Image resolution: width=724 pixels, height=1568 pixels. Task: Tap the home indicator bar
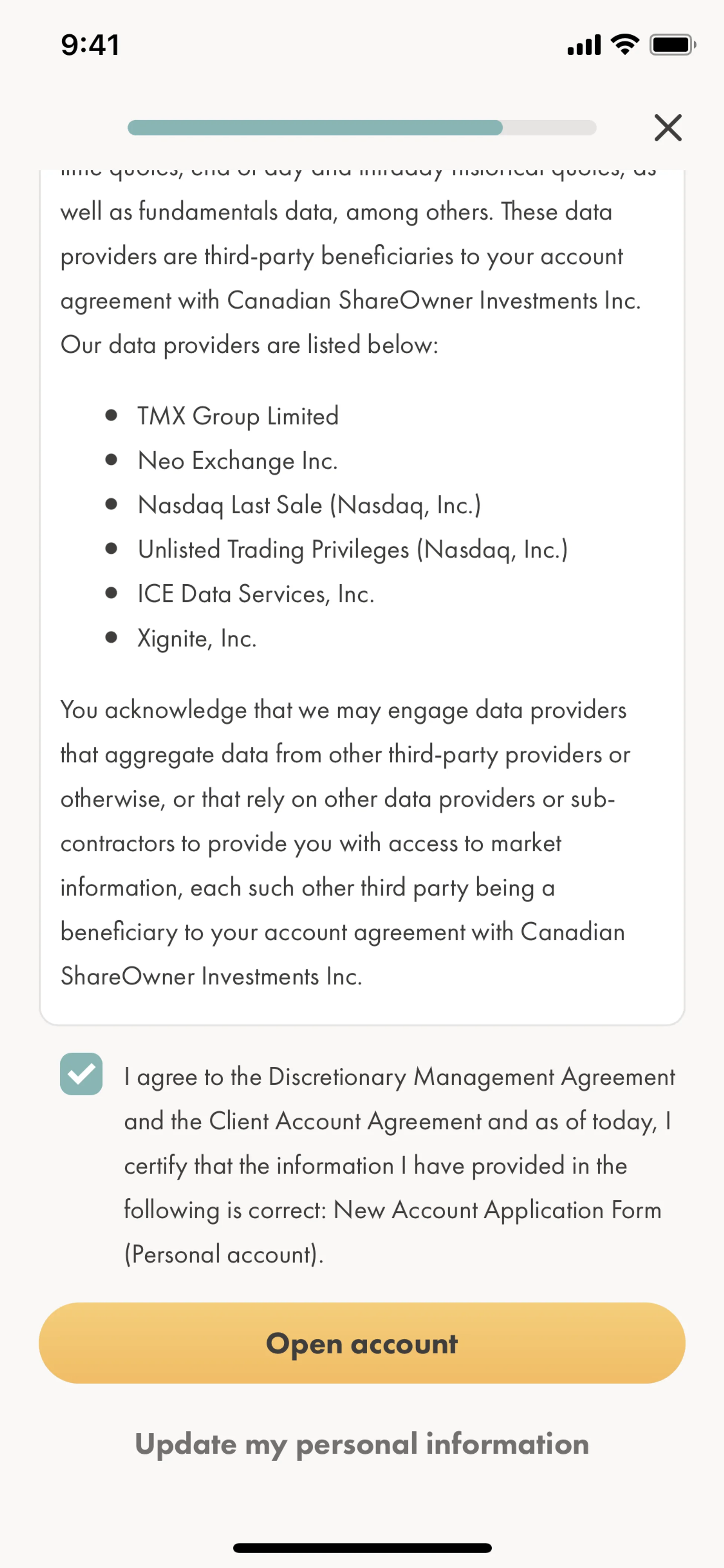(x=362, y=1548)
